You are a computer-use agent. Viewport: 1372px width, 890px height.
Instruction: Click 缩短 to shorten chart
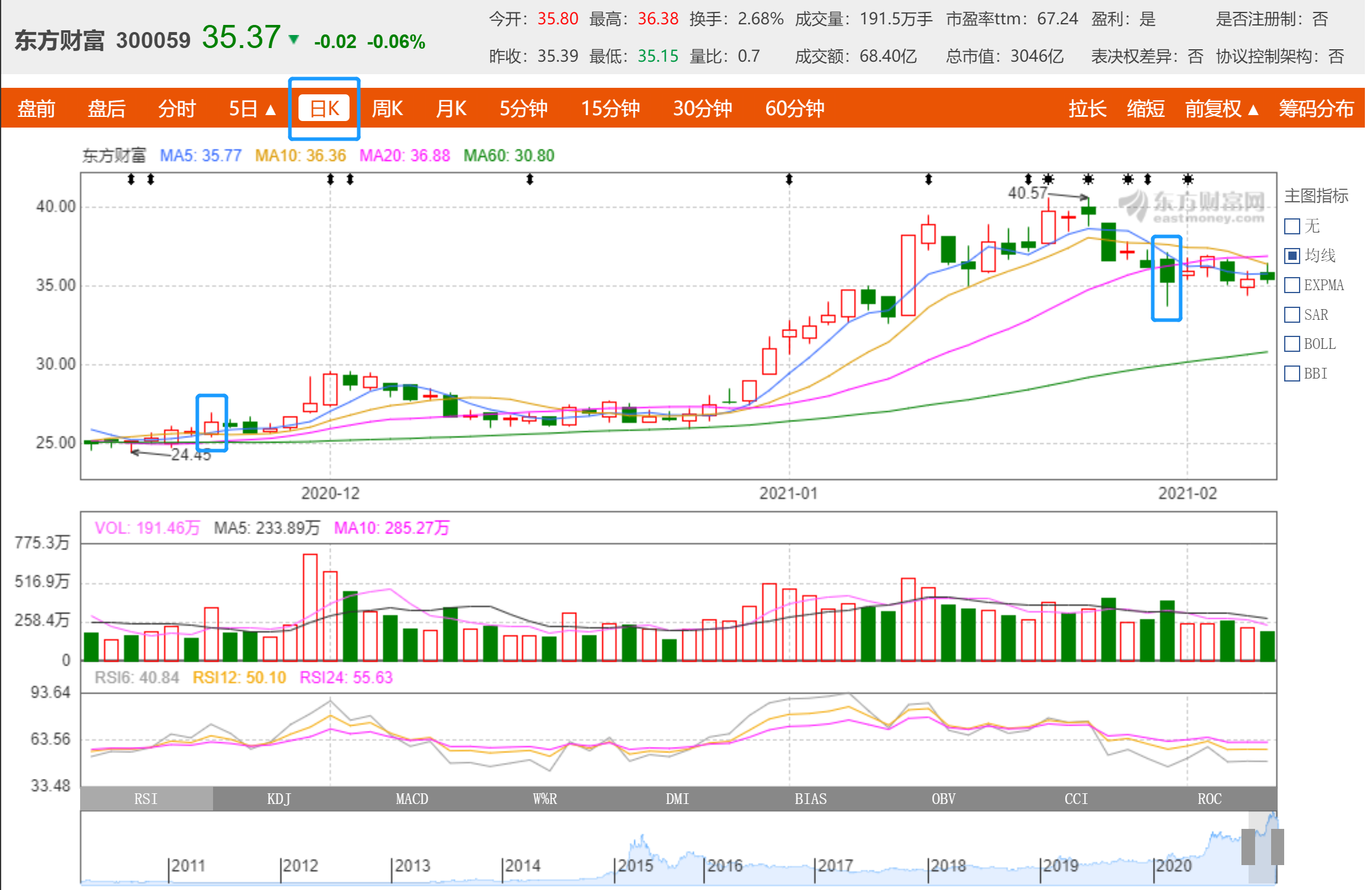coord(1145,109)
